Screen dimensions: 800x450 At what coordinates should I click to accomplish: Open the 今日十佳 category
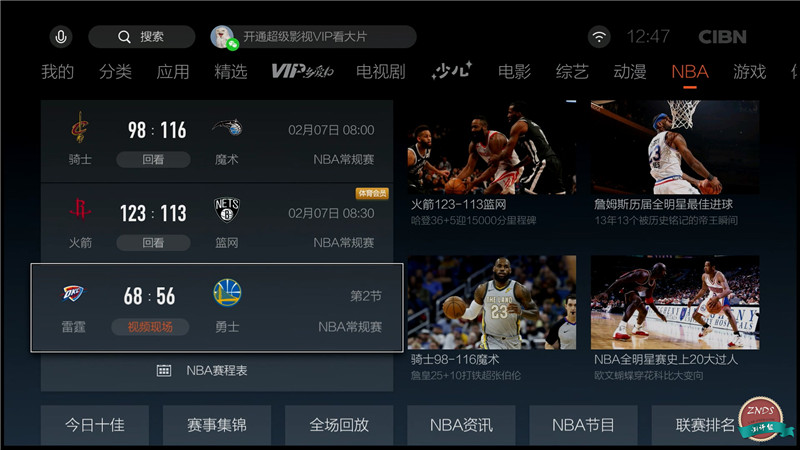point(95,425)
